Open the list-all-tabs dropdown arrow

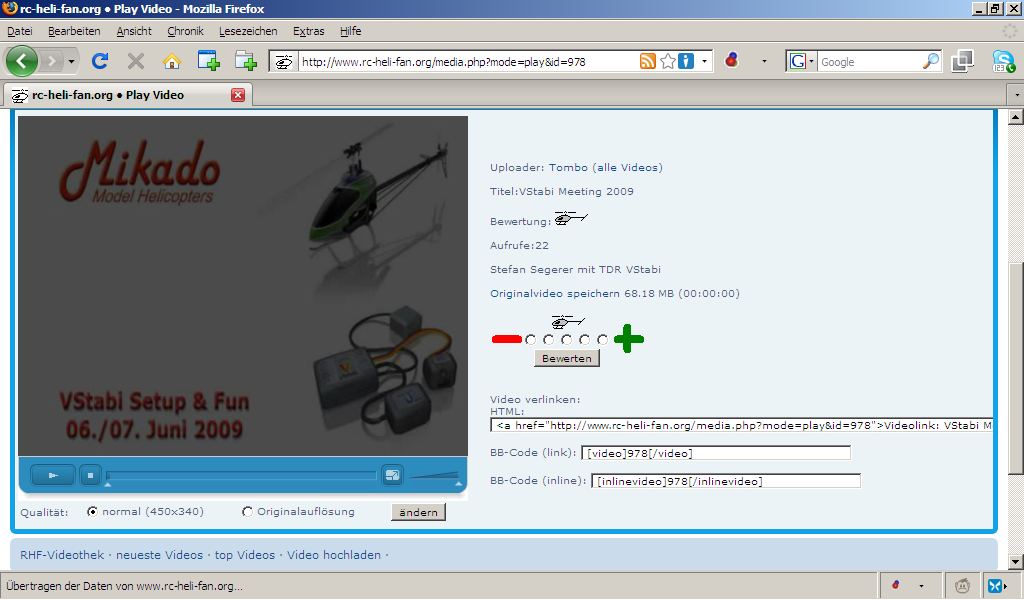click(1016, 95)
